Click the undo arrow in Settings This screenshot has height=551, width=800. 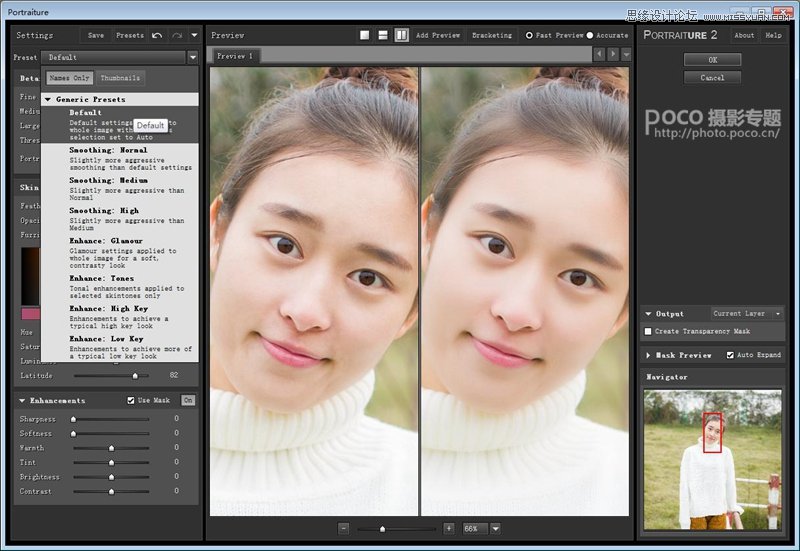tap(157, 35)
